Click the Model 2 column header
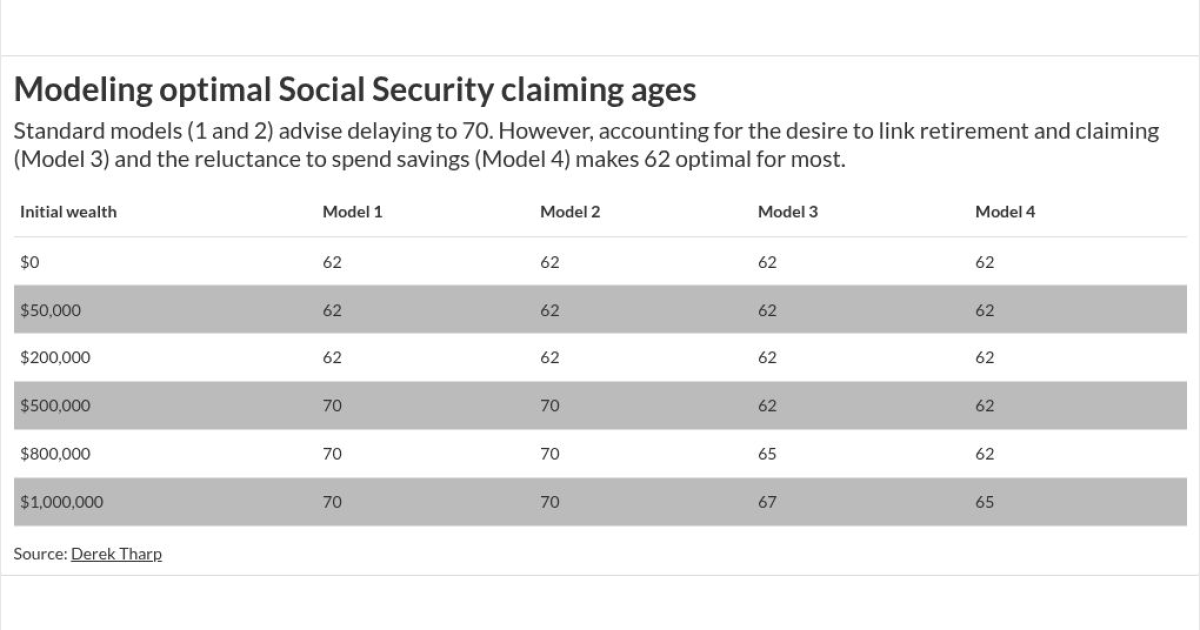1200x630 pixels. pyautogui.click(x=570, y=212)
